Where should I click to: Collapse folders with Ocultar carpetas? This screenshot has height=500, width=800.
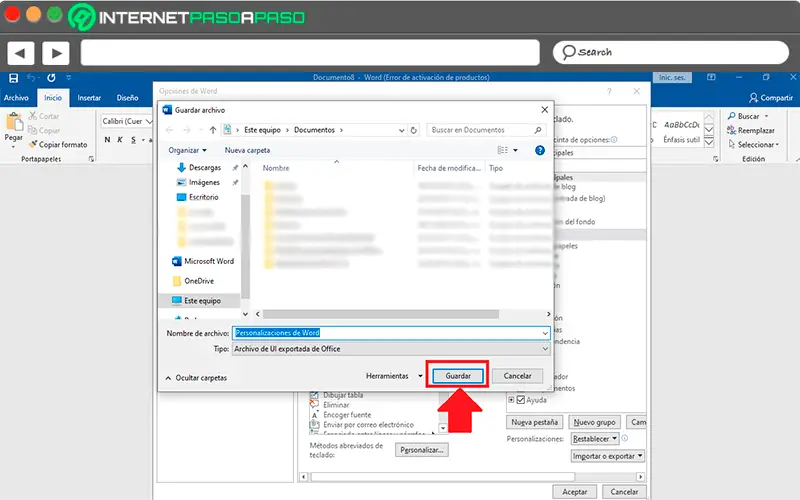[x=196, y=378]
